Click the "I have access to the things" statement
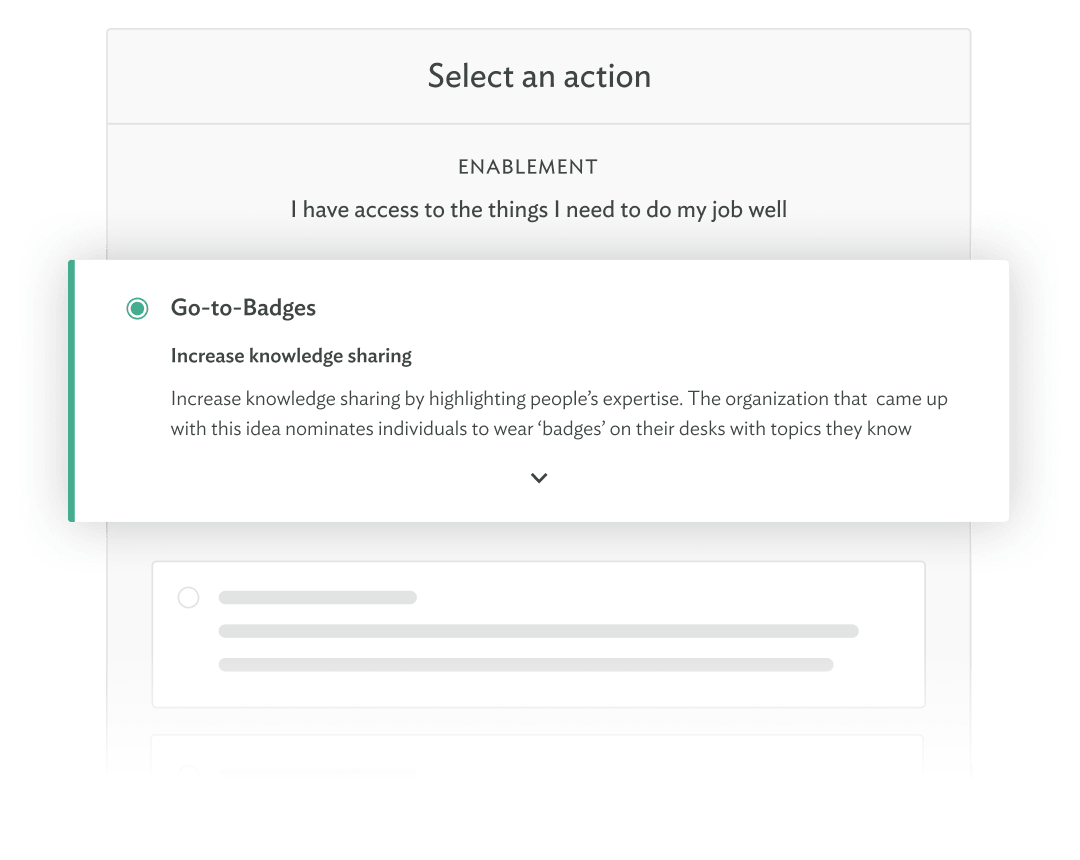 pos(539,210)
